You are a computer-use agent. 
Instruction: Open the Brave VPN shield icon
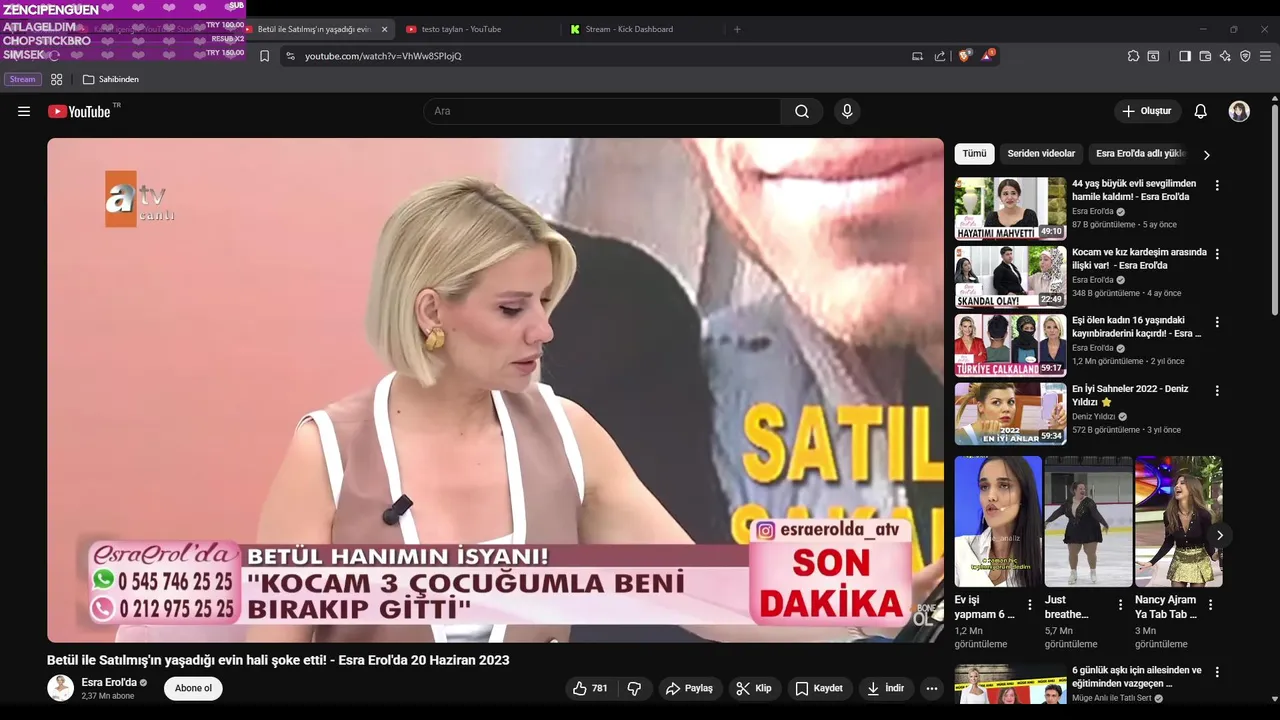point(1245,56)
